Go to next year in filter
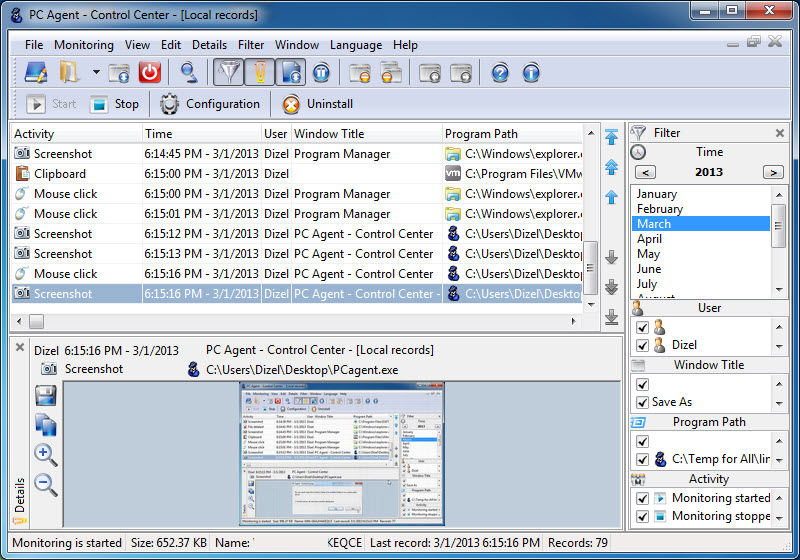The height and width of the screenshot is (560, 800). click(773, 172)
